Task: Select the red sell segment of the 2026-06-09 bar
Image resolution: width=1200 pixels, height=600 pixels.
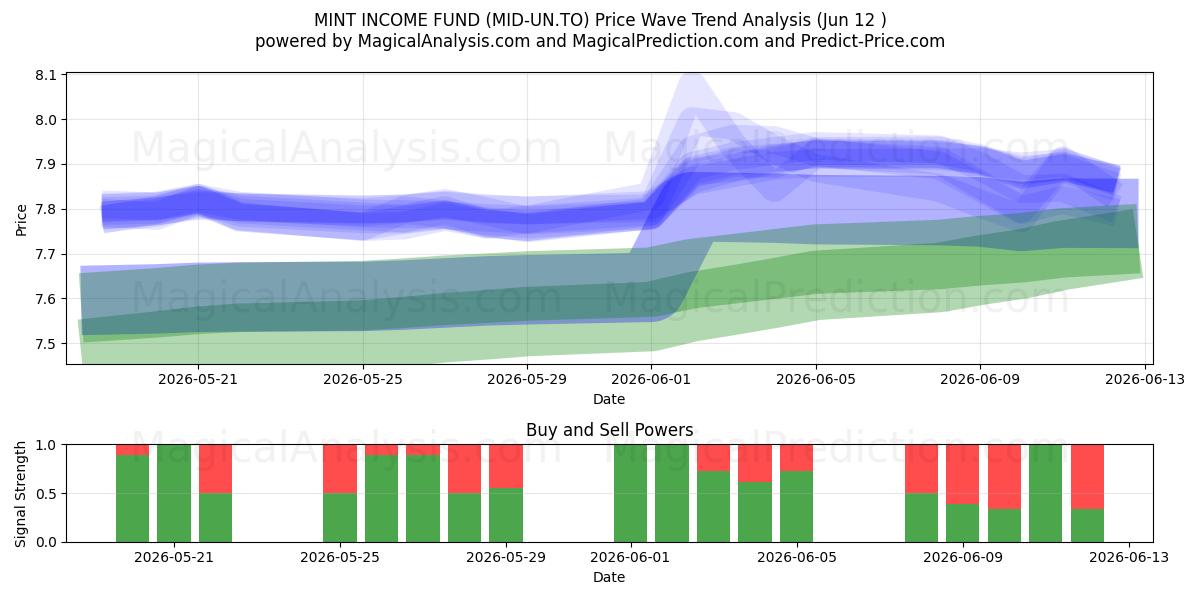Action: (x=962, y=474)
